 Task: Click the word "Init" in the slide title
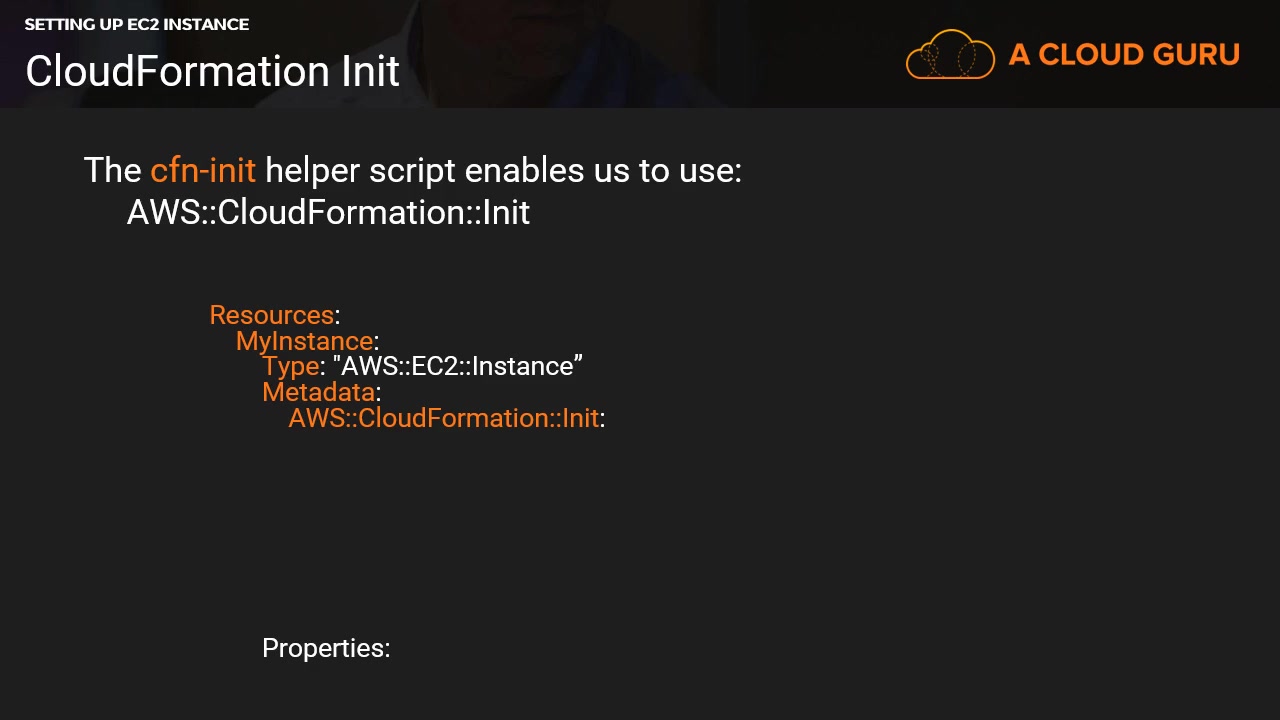coord(370,71)
